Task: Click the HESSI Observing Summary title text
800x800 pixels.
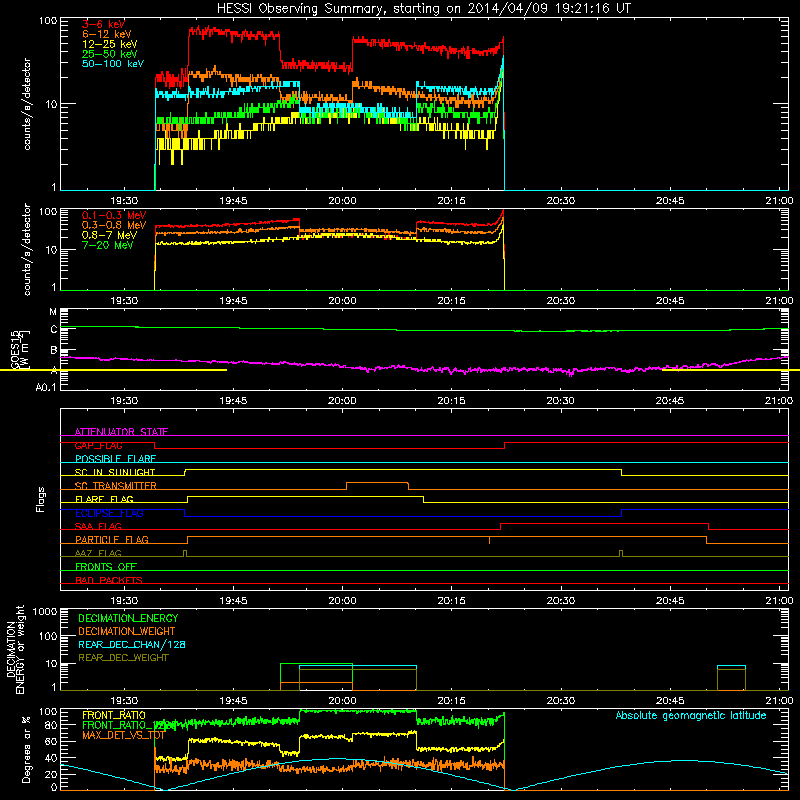Action: 423,8
